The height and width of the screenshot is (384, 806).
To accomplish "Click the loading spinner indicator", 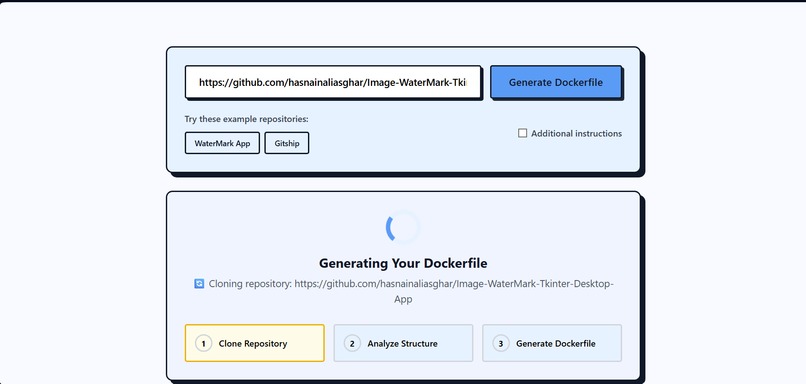I will (403, 227).
